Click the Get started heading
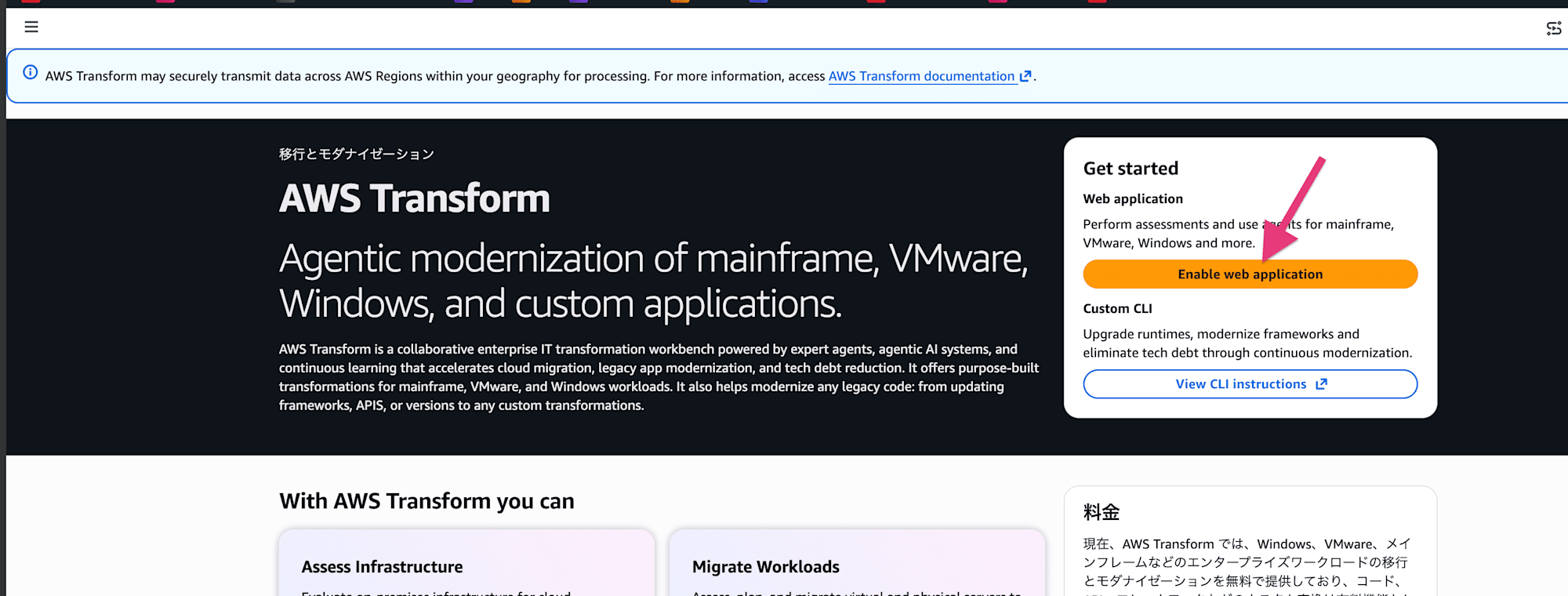Screen dimensions: 1568x596 (1131, 169)
